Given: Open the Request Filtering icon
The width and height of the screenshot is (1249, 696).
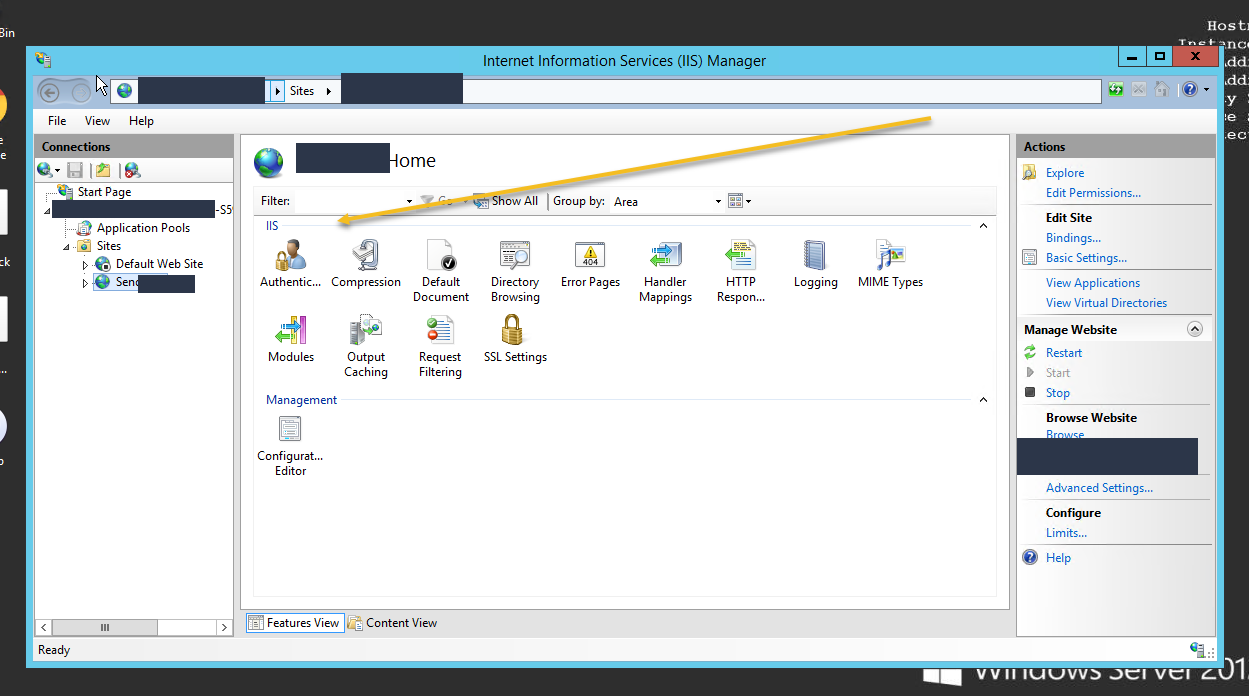Looking at the screenshot, I should point(440,331).
